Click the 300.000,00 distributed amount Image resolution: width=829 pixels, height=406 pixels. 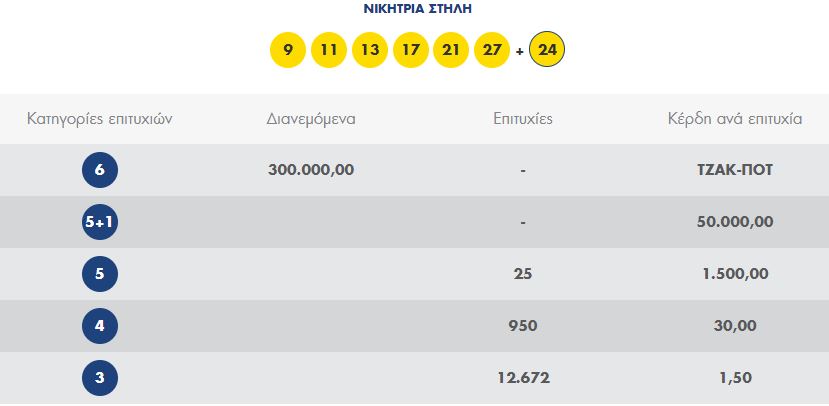[311, 170]
